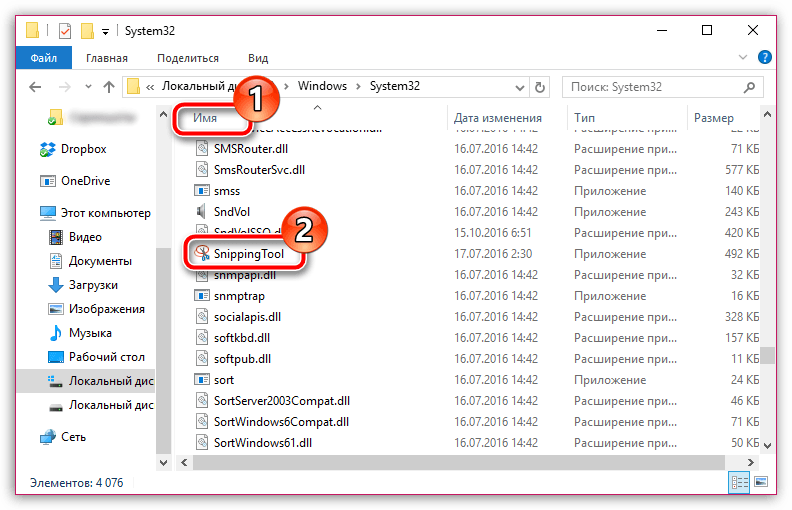
Task: Click the Windows breadcrumb segment
Action: [322, 86]
